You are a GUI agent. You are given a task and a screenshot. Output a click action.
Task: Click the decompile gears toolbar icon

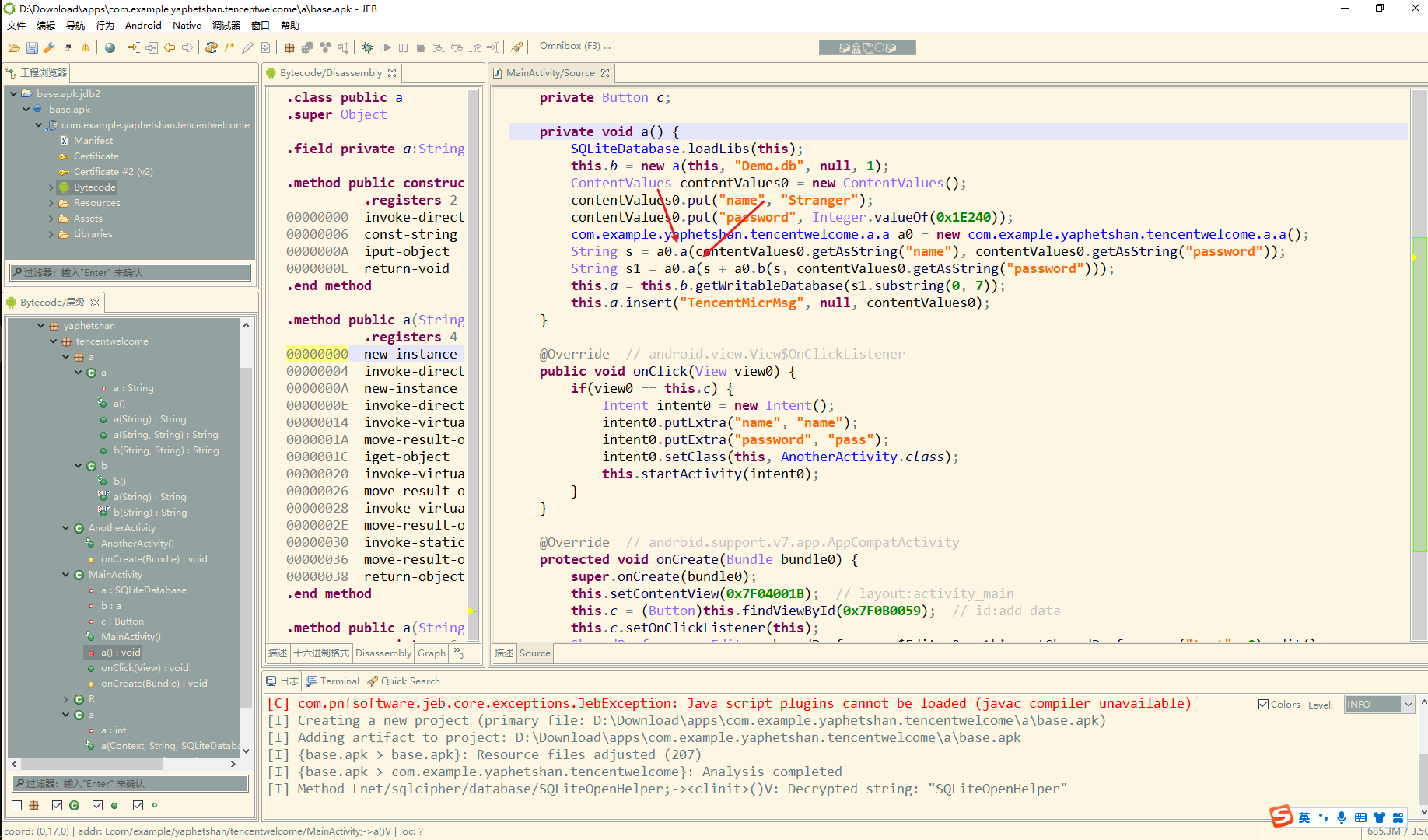click(211, 48)
